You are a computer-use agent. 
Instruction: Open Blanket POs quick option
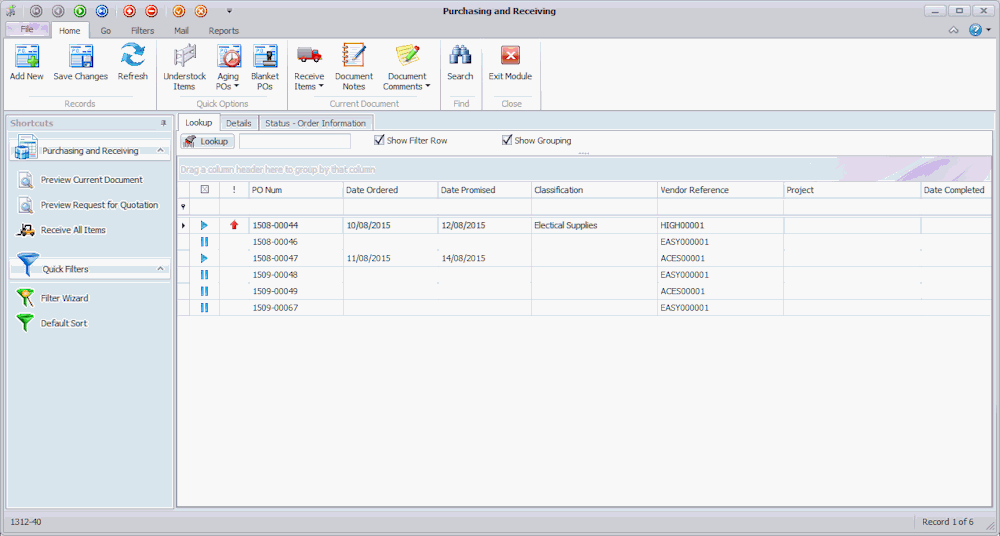click(264, 64)
